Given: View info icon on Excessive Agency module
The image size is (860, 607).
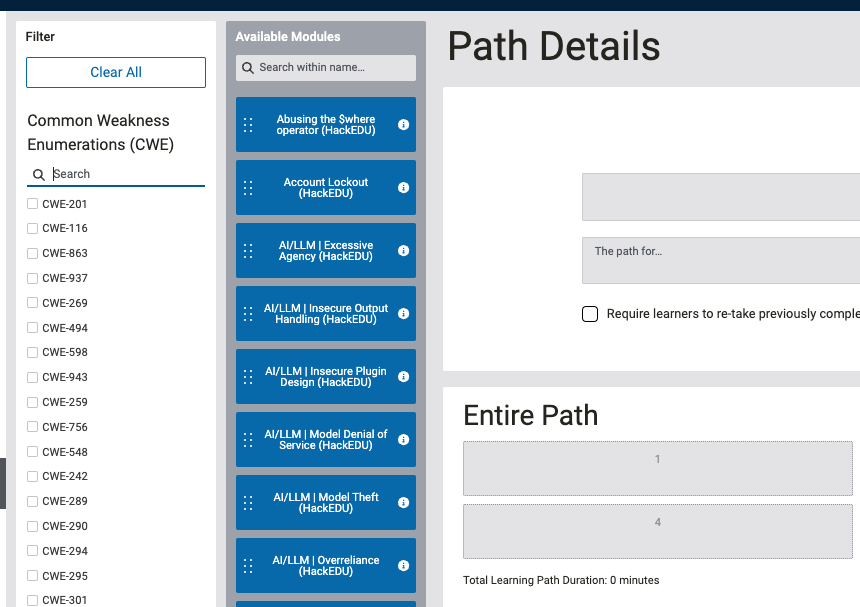Looking at the screenshot, I should click(x=403, y=251).
